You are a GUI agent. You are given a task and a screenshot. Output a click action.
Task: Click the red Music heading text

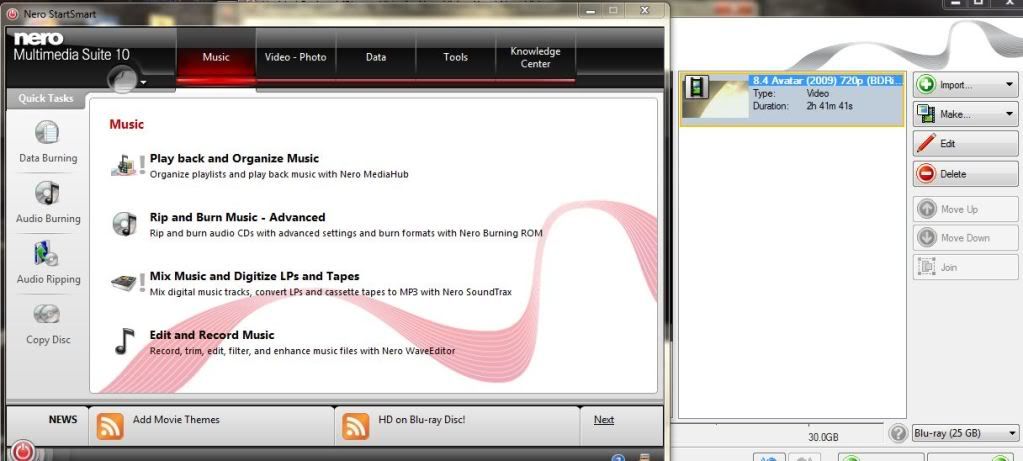pyautogui.click(x=127, y=124)
